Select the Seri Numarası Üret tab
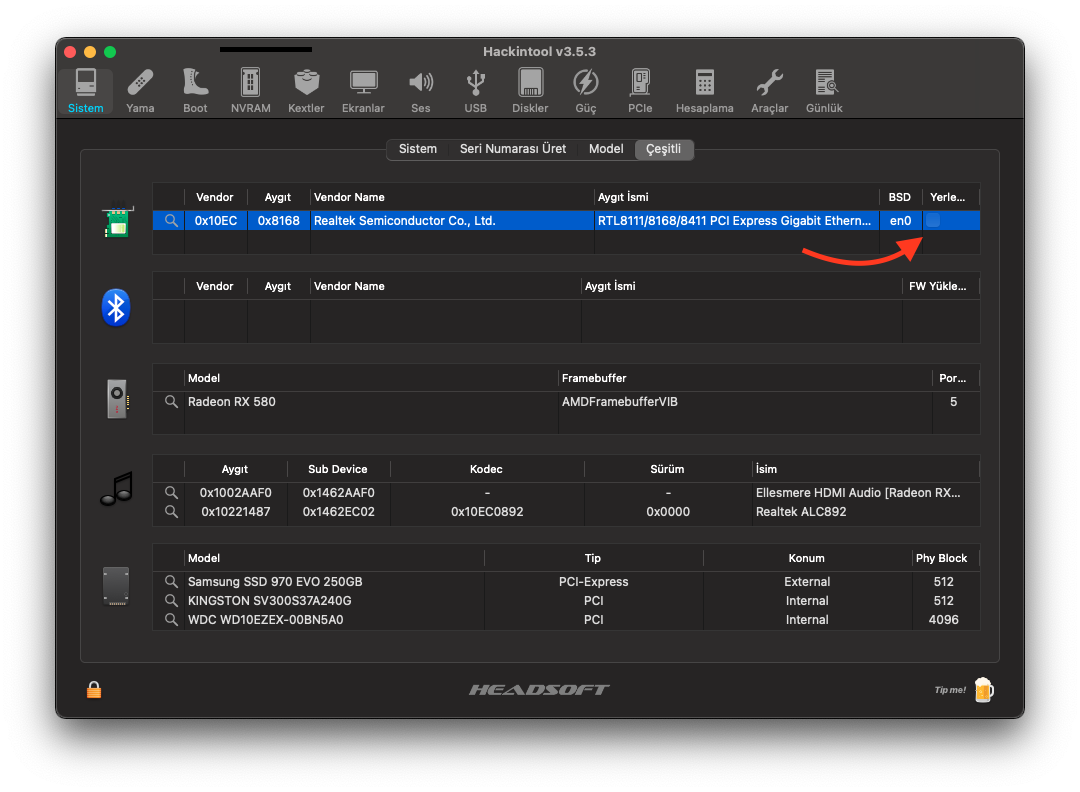 (x=512, y=149)
